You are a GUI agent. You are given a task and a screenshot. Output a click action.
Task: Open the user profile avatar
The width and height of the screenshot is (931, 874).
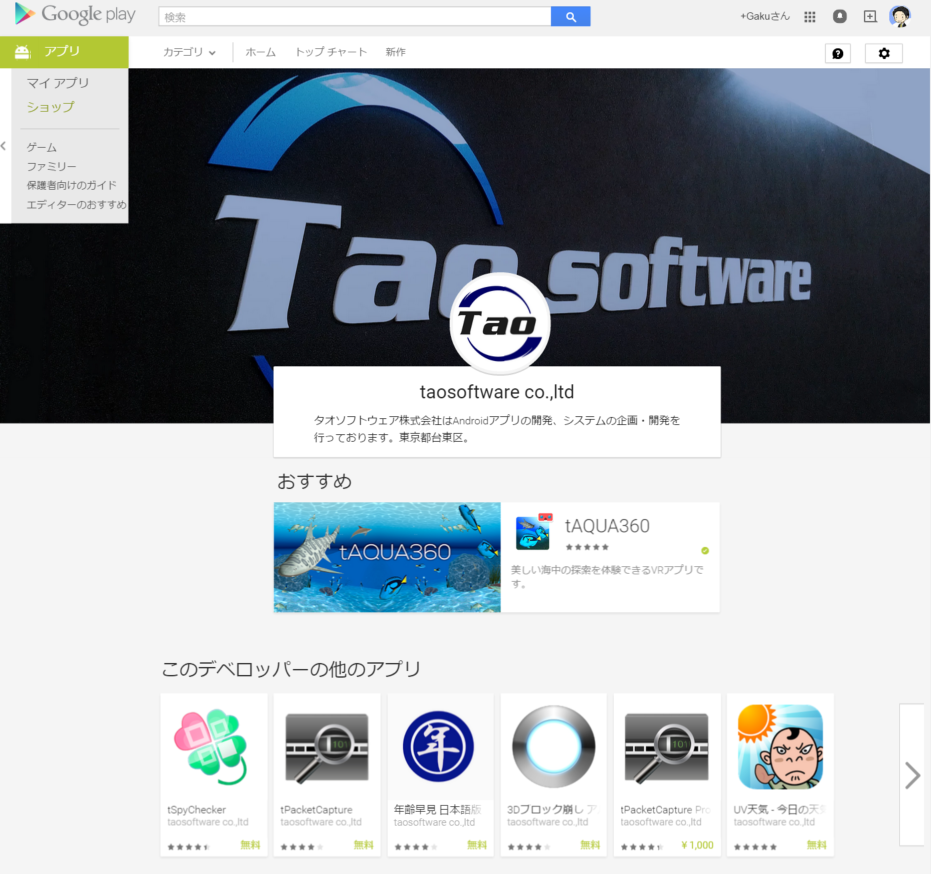[x=900, y=17]
